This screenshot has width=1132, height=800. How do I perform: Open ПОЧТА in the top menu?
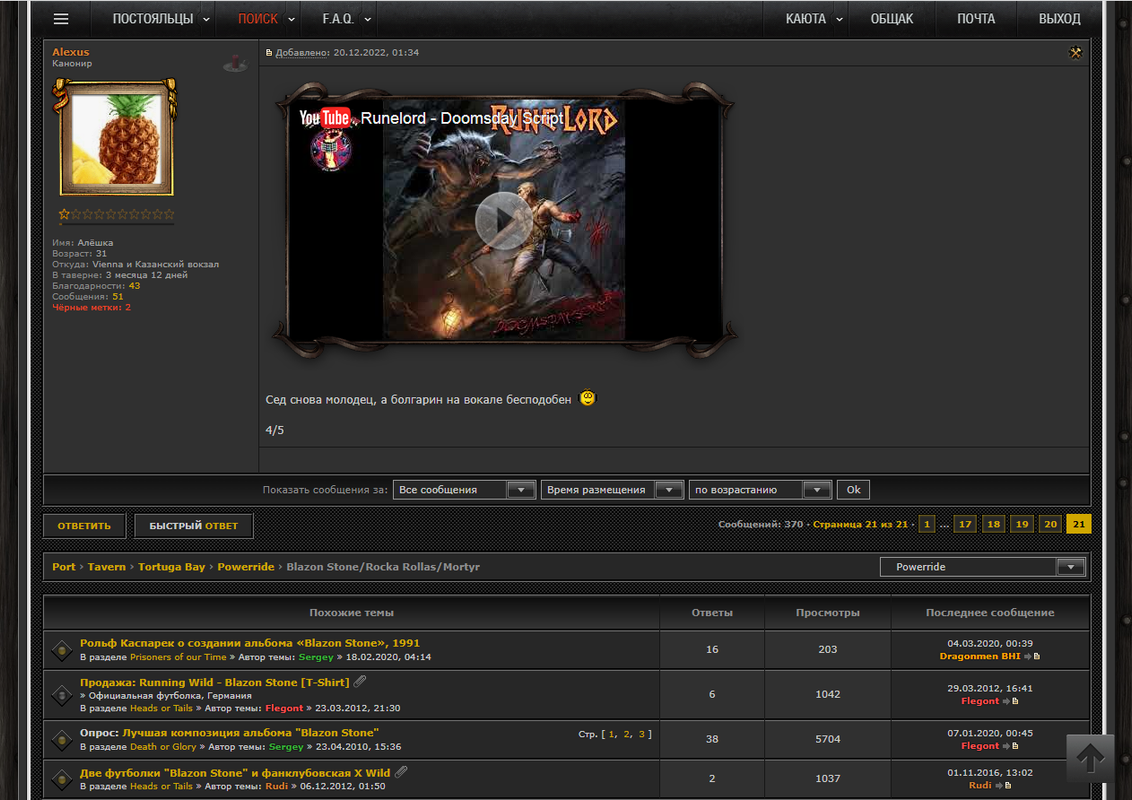tap(976, 19)
